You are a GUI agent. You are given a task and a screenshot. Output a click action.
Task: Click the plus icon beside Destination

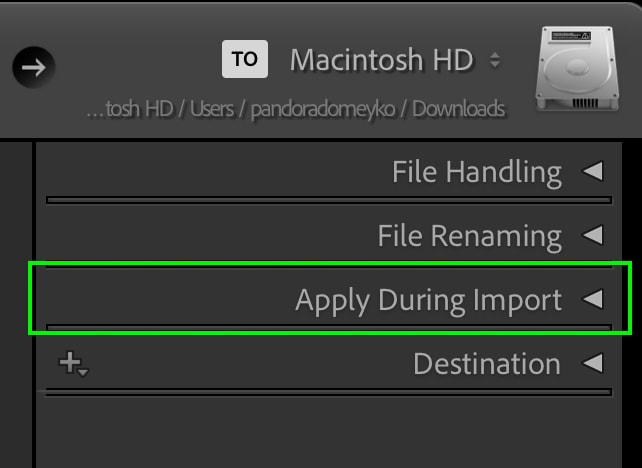74,364
